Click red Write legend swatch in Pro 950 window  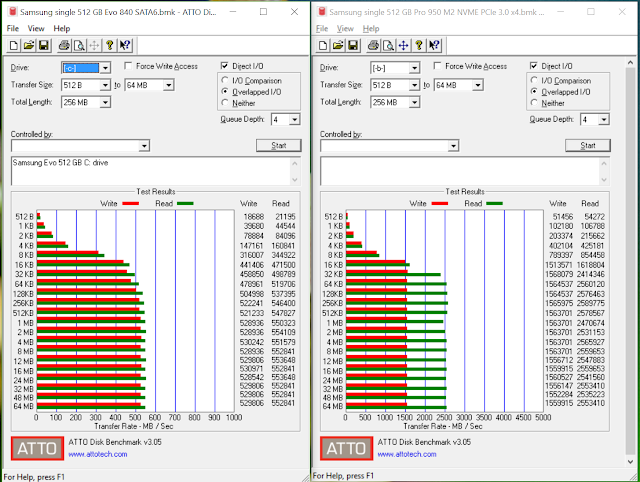(440, 203)
